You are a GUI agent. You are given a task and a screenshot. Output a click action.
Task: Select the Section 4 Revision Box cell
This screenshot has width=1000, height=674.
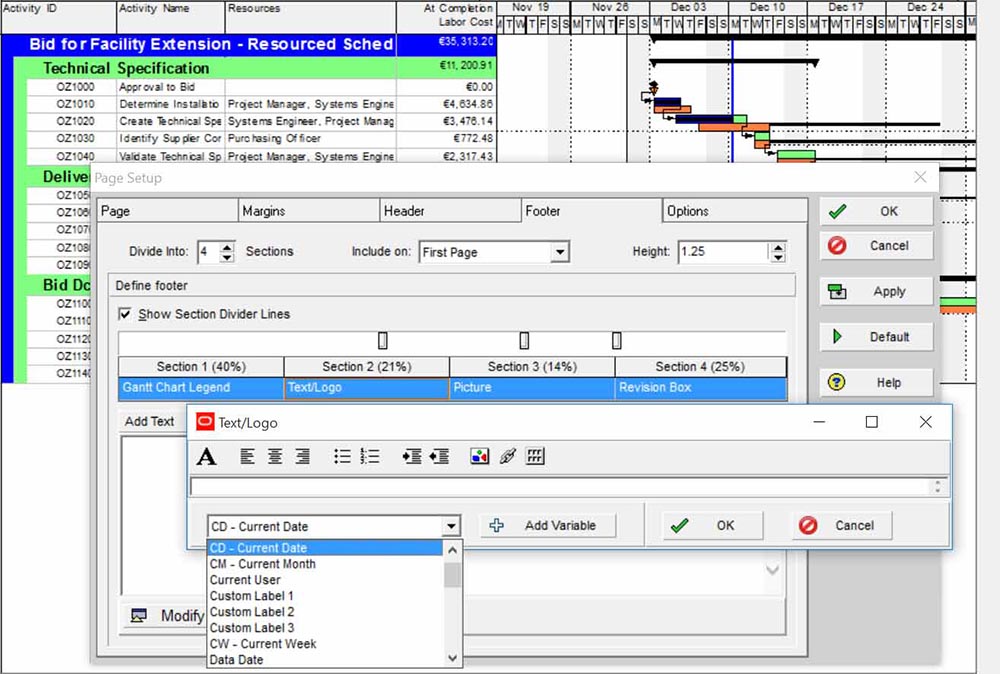coord(700,387)
